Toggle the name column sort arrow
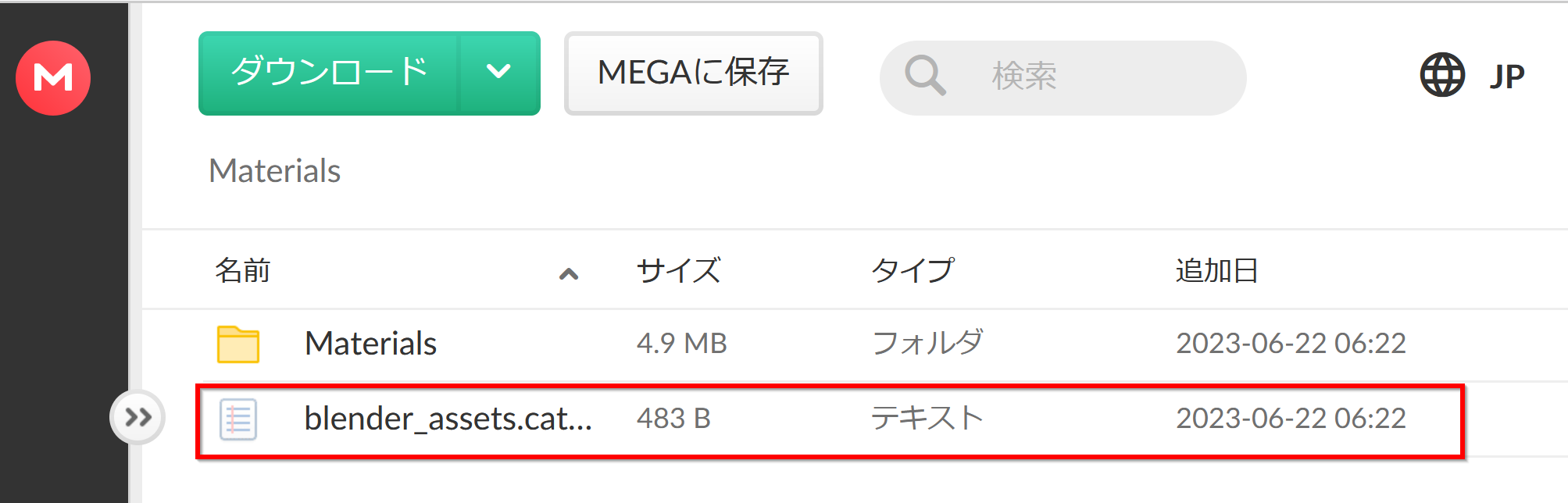This screenshot has width=1568, height=503. pyautogui.click(x=569, y=273)
